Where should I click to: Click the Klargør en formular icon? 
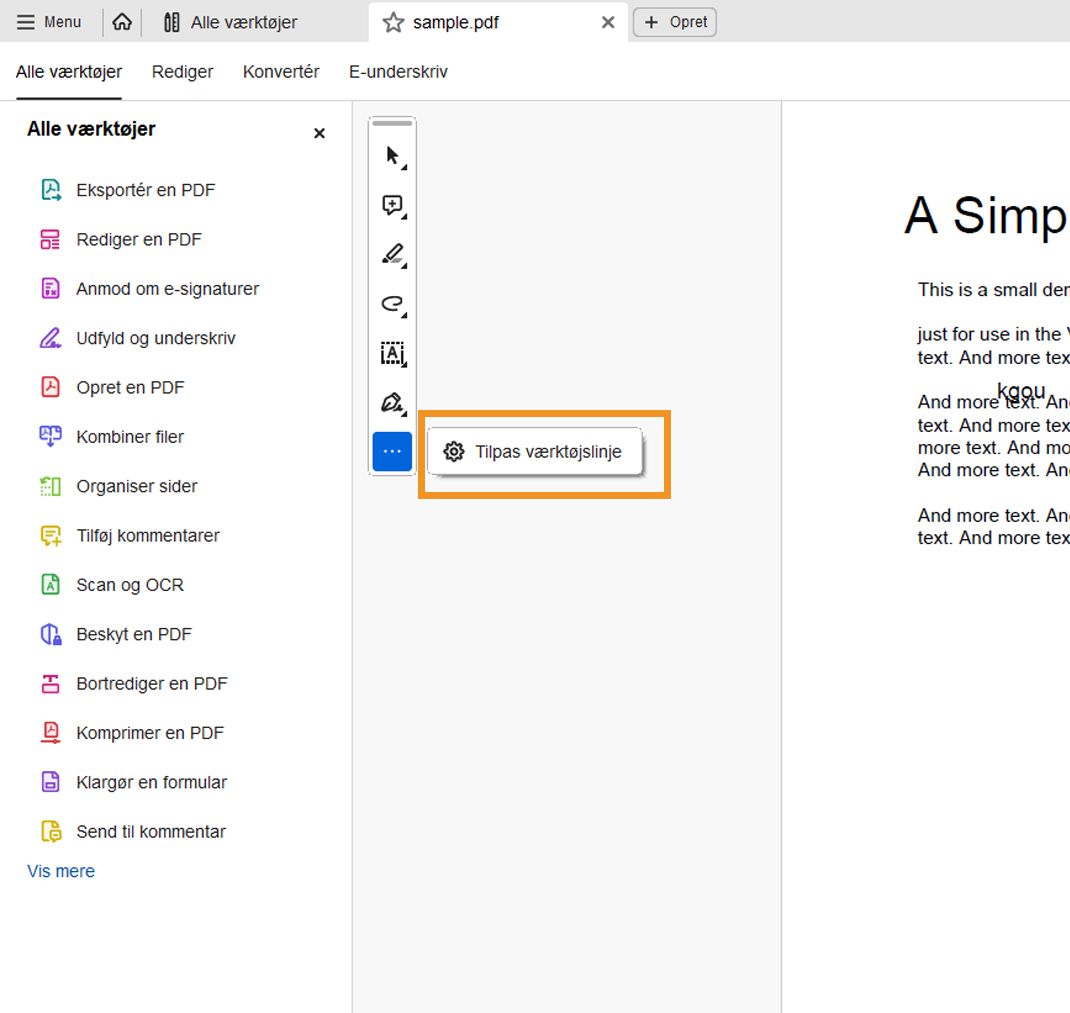coord(50,782)
